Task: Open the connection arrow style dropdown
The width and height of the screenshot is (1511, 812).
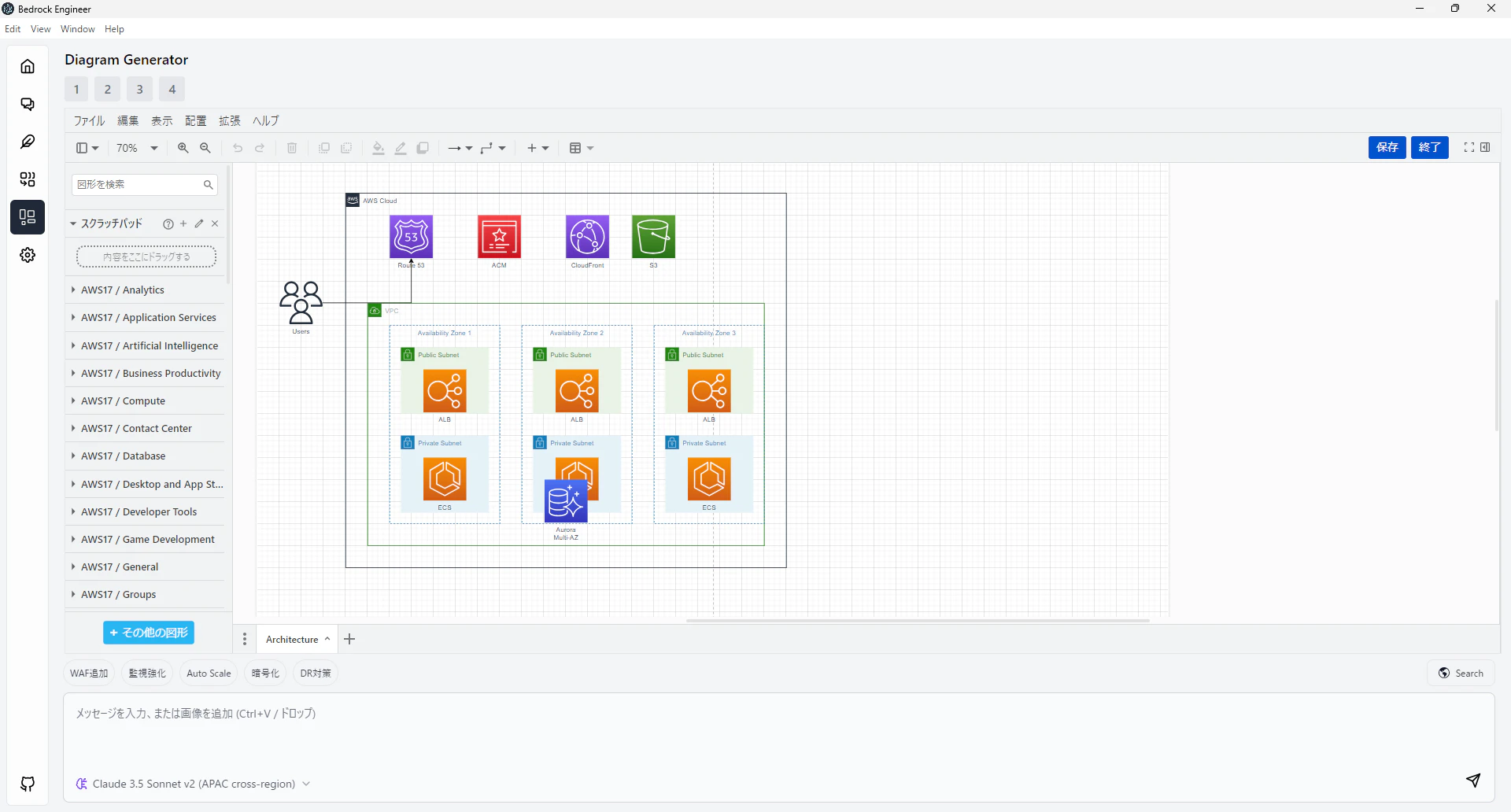Action: [460, 148]
